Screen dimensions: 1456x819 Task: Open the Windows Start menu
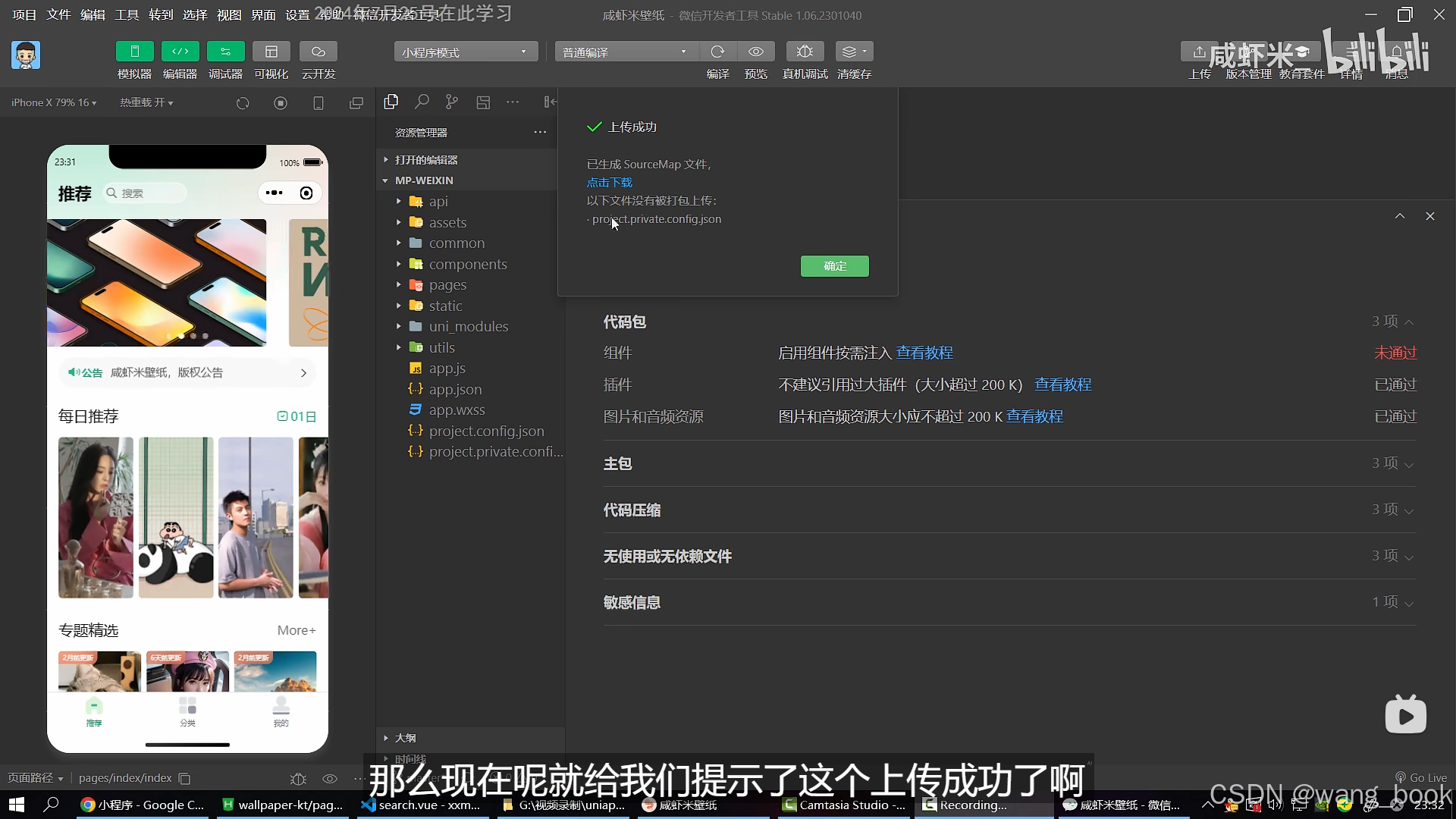point(16,805)
